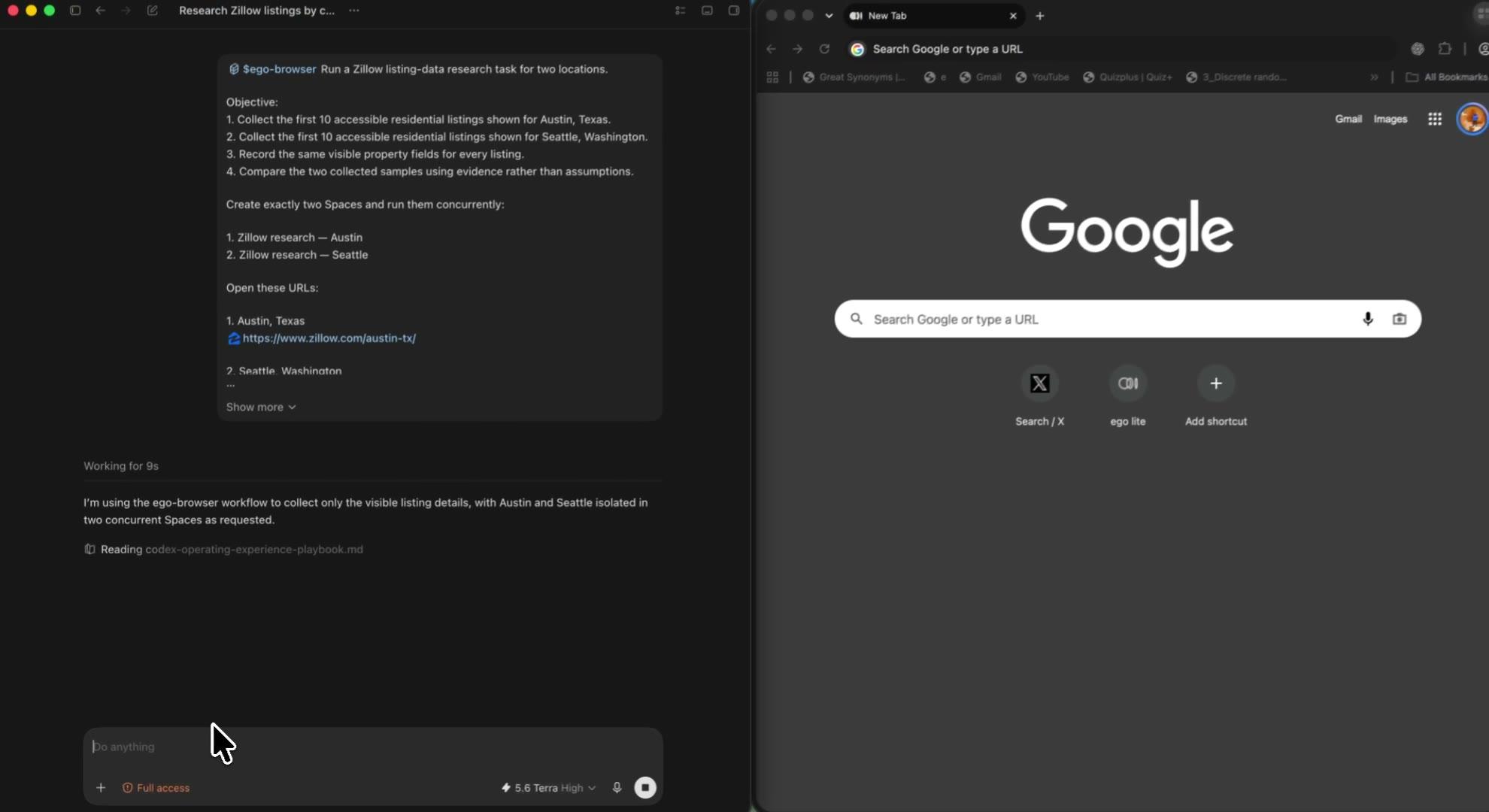Open Gmail from the Google page header

(1348, 119)
